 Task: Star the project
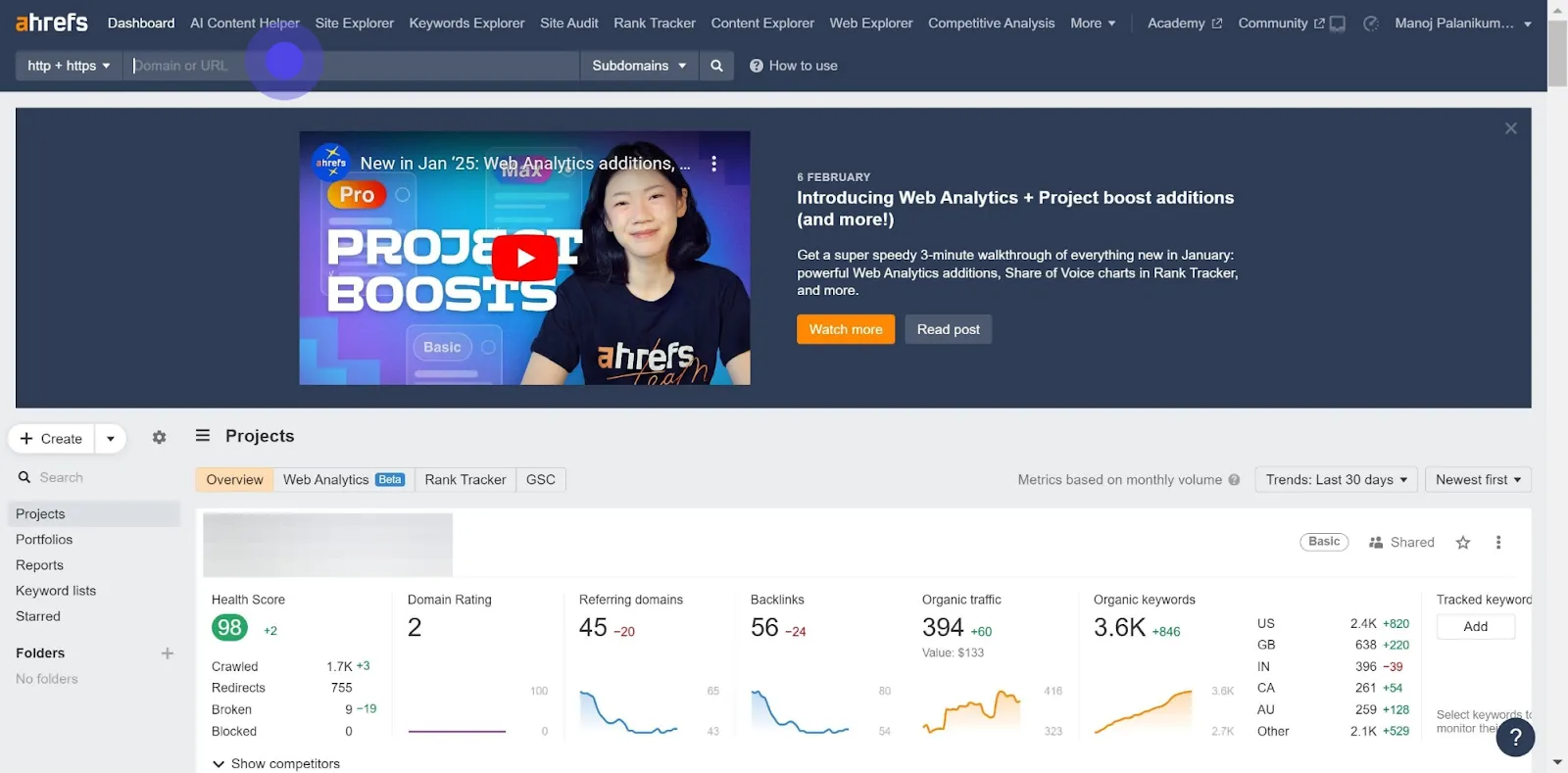pos(1463,543)
